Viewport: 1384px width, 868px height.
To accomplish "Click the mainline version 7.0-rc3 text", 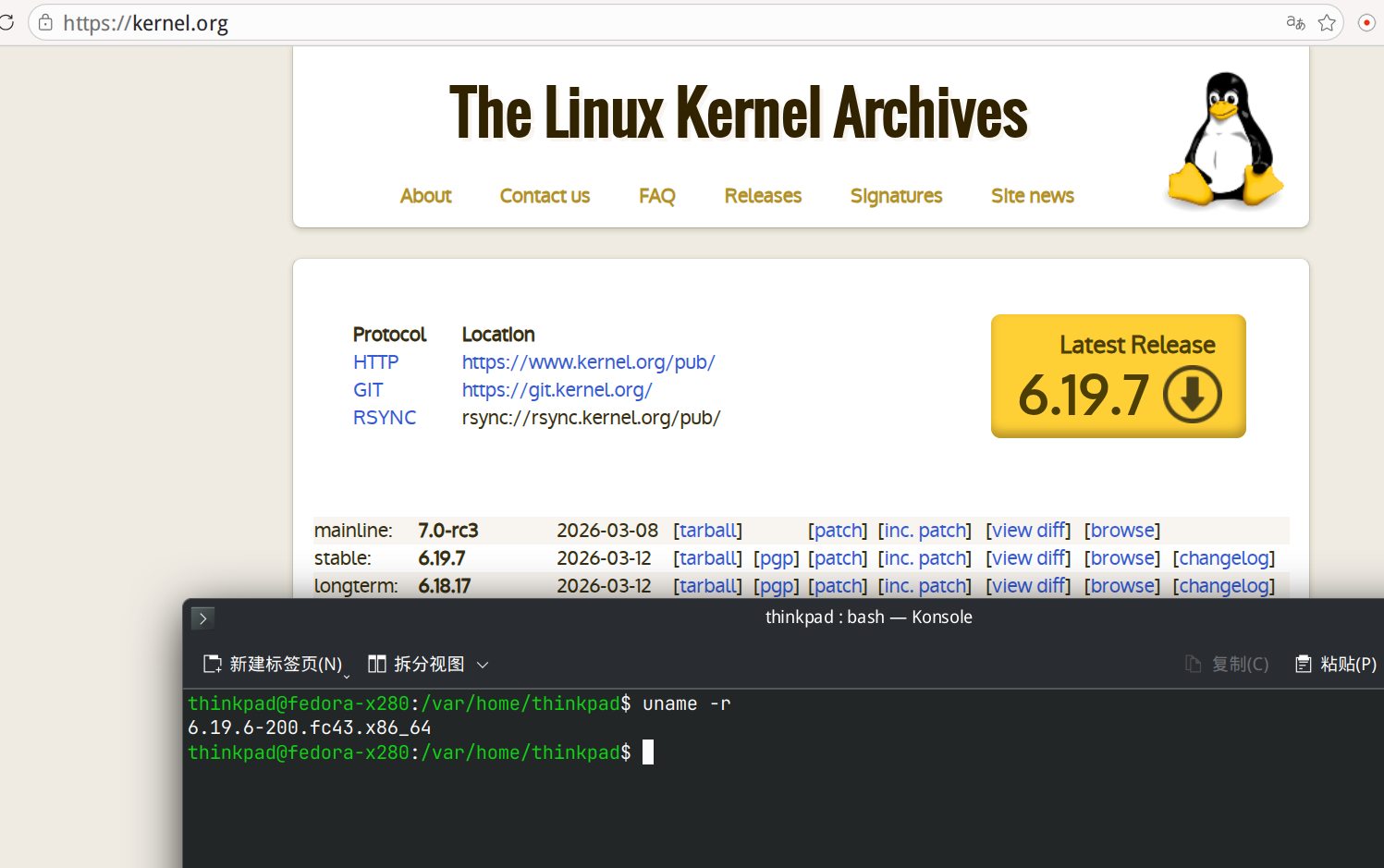I will click(448, 531).
